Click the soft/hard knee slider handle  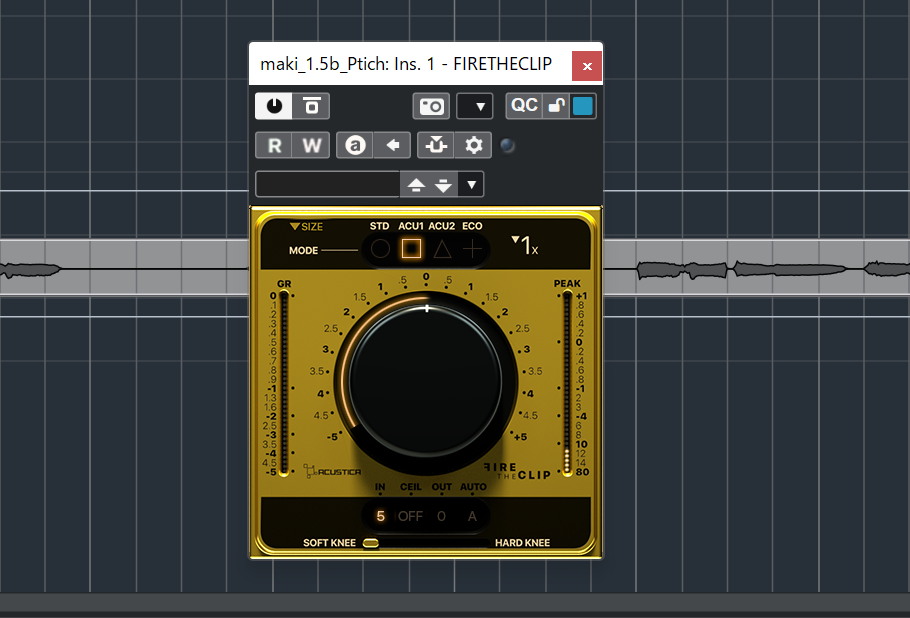coord(371,543)
